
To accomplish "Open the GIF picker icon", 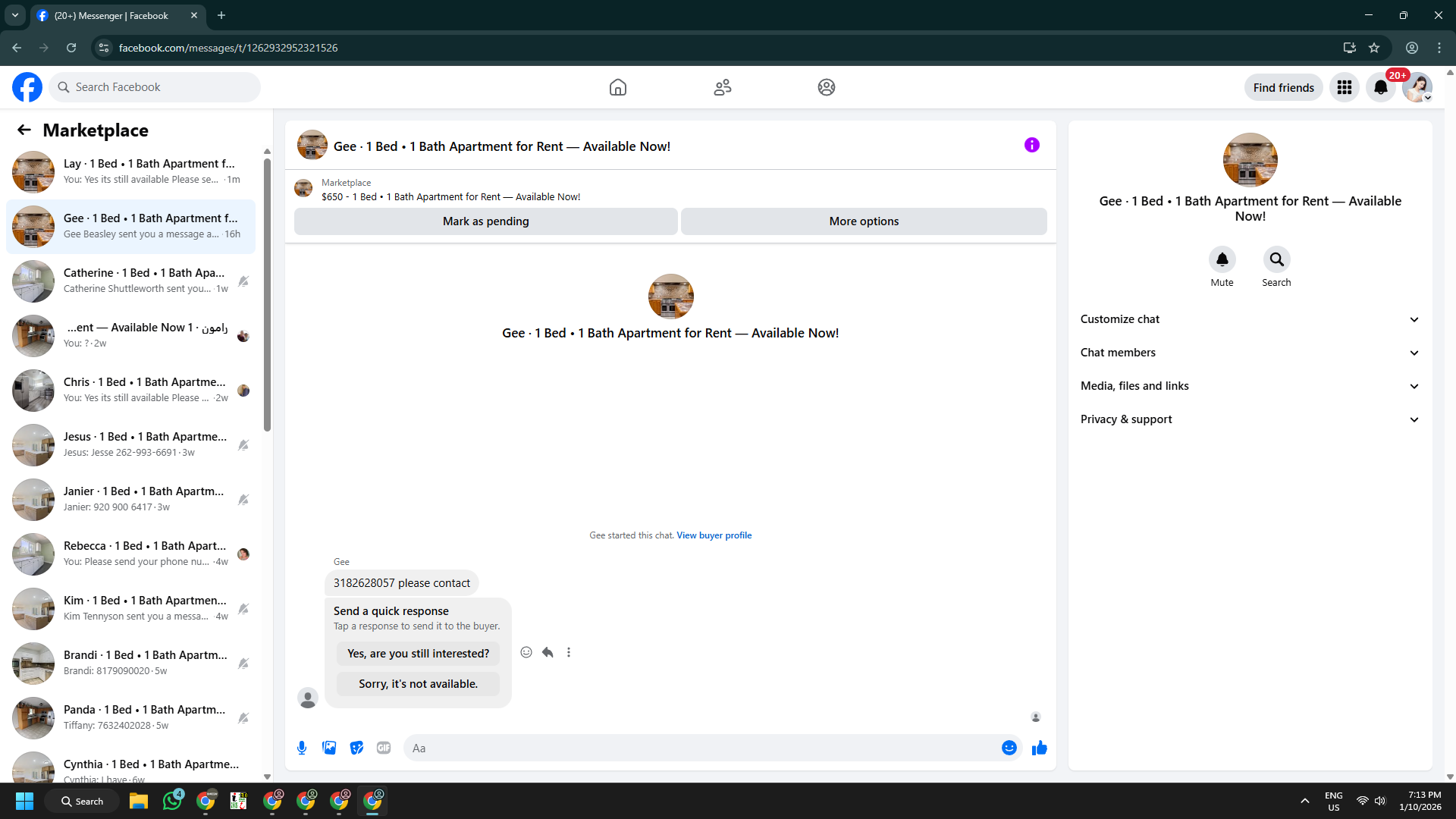I will pyautogui.click(x=384, y=748).
